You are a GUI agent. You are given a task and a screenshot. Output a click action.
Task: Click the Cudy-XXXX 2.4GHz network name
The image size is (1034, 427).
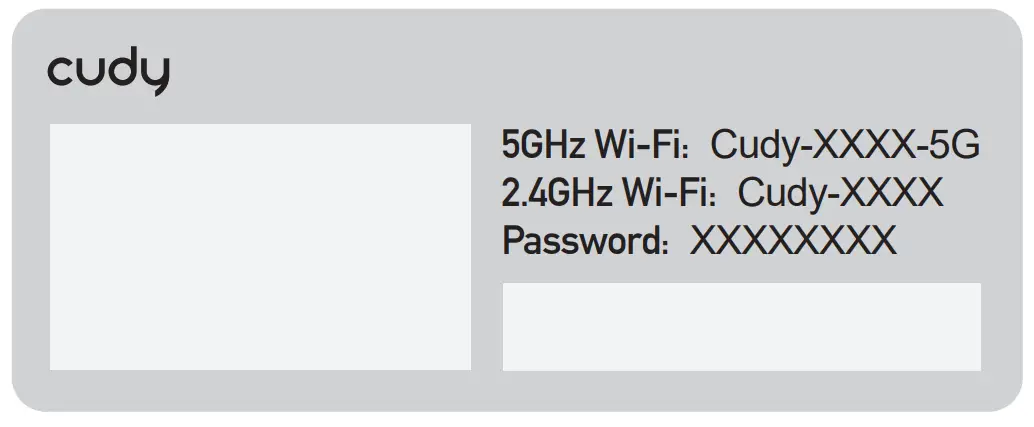[x=840, y=193]
